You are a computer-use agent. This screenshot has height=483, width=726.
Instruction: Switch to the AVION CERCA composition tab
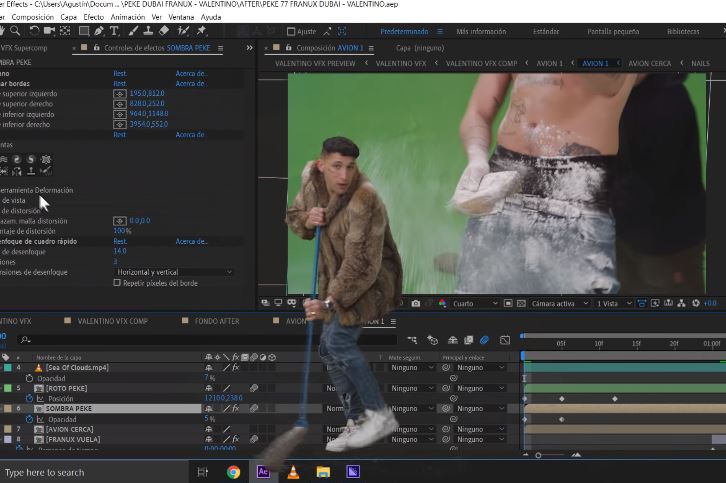pyautogui.click(x=649, y=63)
